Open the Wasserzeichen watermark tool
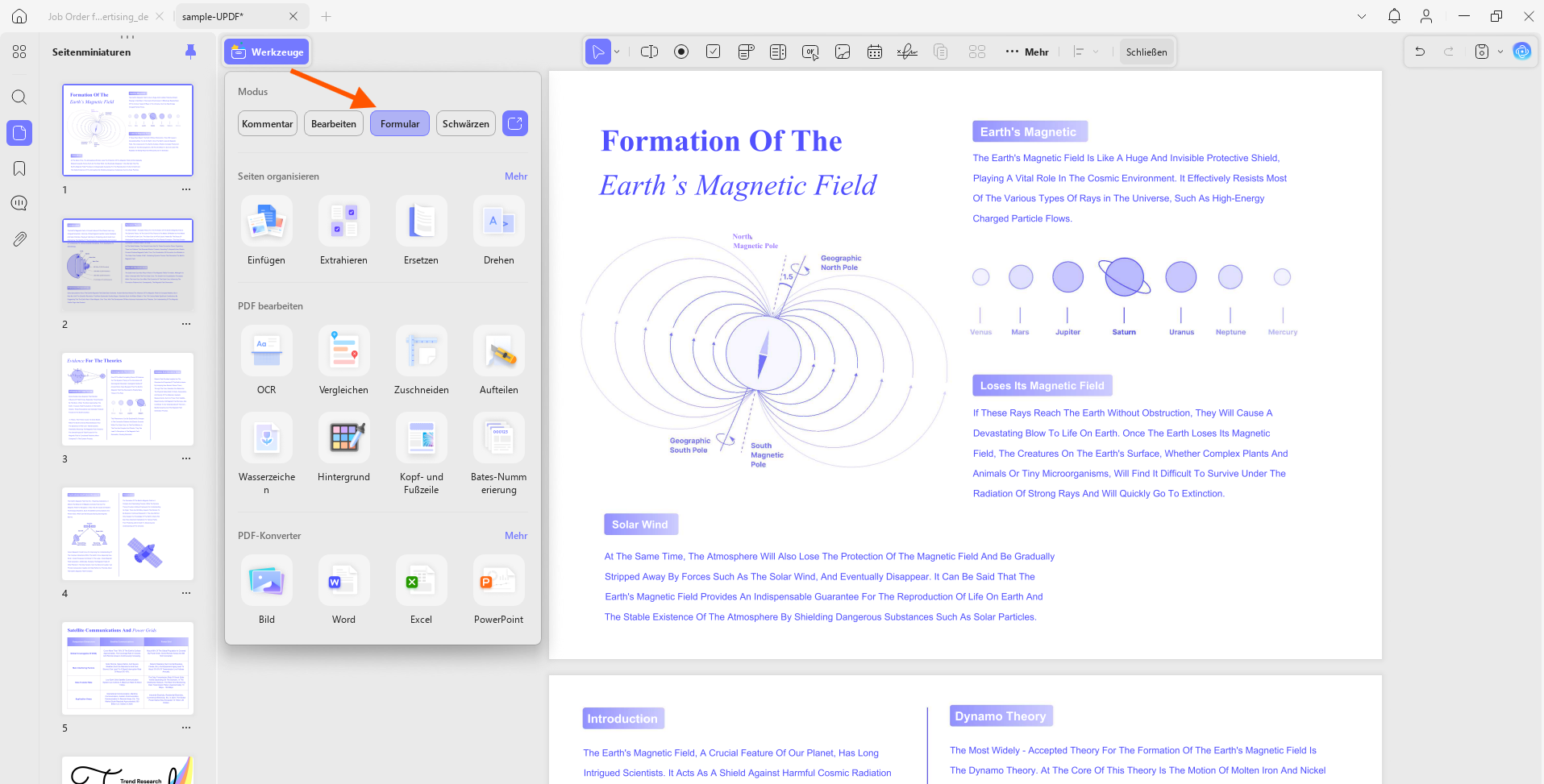This screenshot has width=1544, height=784. 267,454
